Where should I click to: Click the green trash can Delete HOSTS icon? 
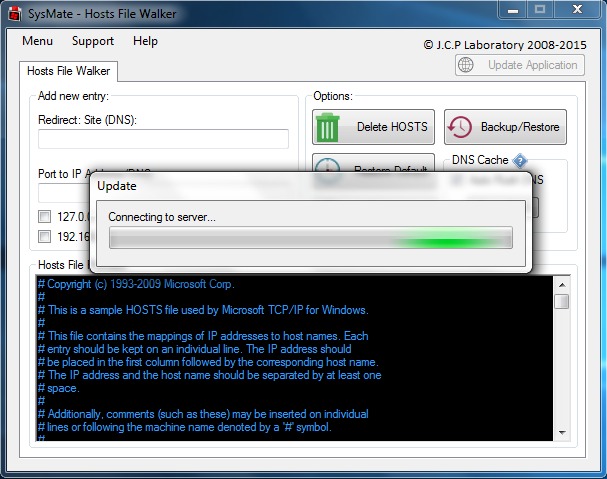click(328, 127)
